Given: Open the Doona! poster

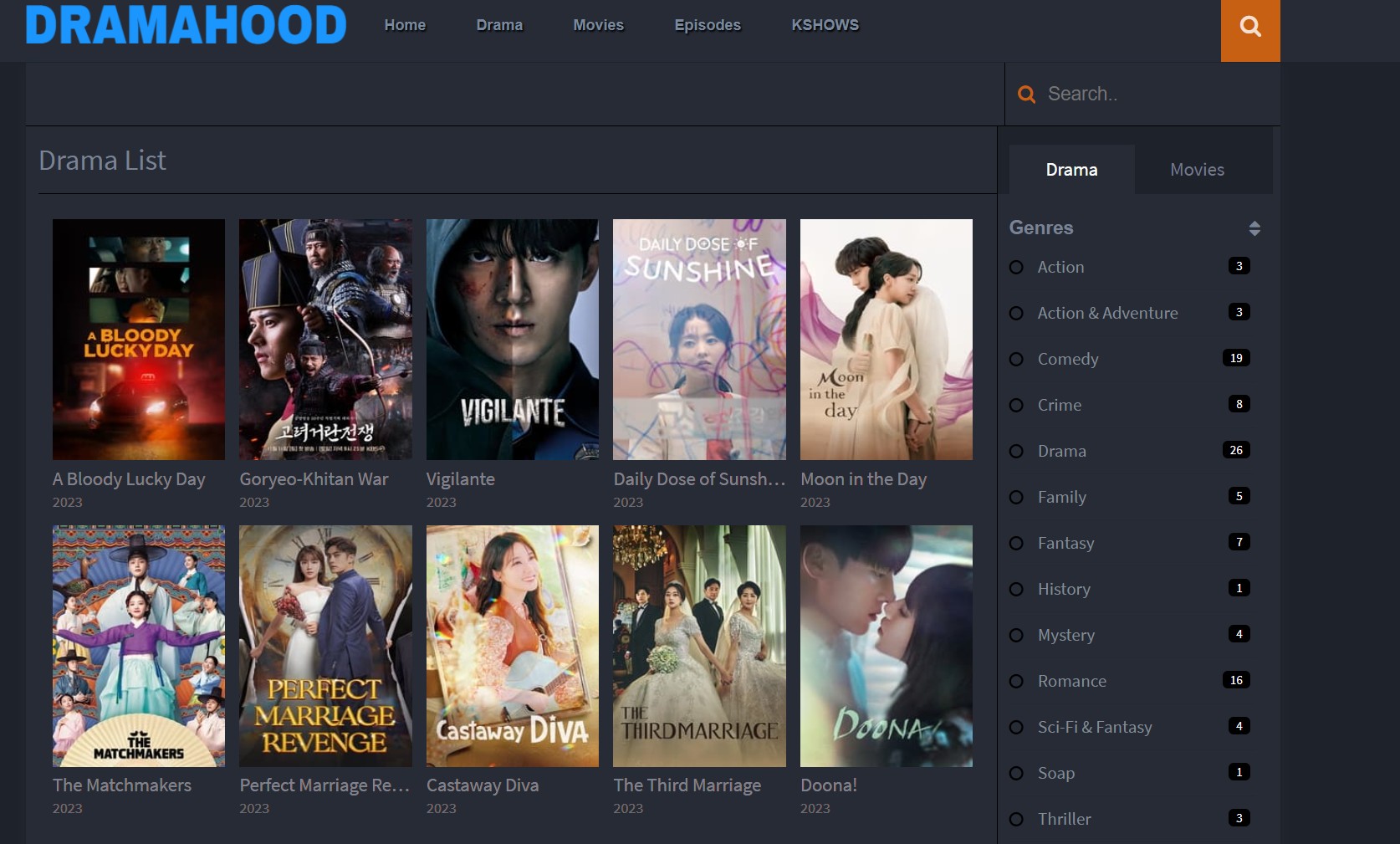Looking at the screenshot, I should pyautogui.click(x=886, y=646).
